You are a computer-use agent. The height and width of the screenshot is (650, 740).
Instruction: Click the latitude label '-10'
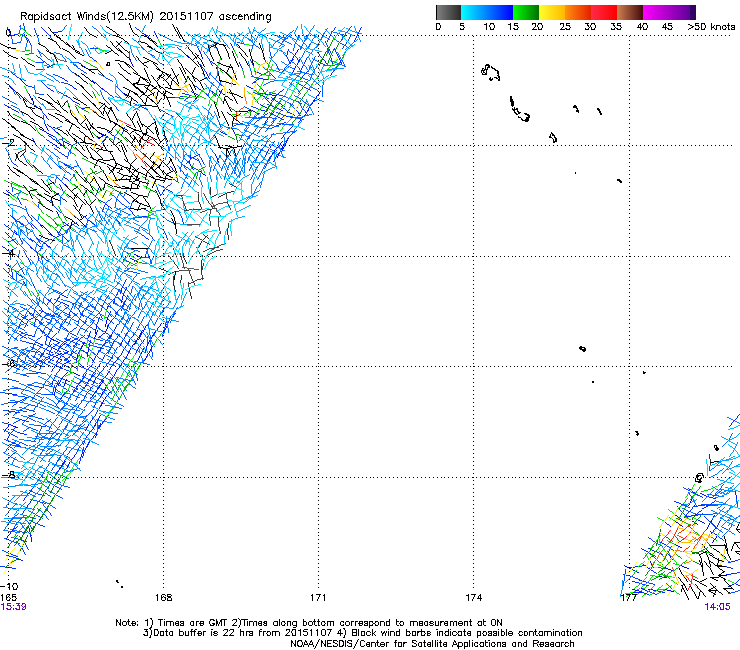click(x=9, y=586)
